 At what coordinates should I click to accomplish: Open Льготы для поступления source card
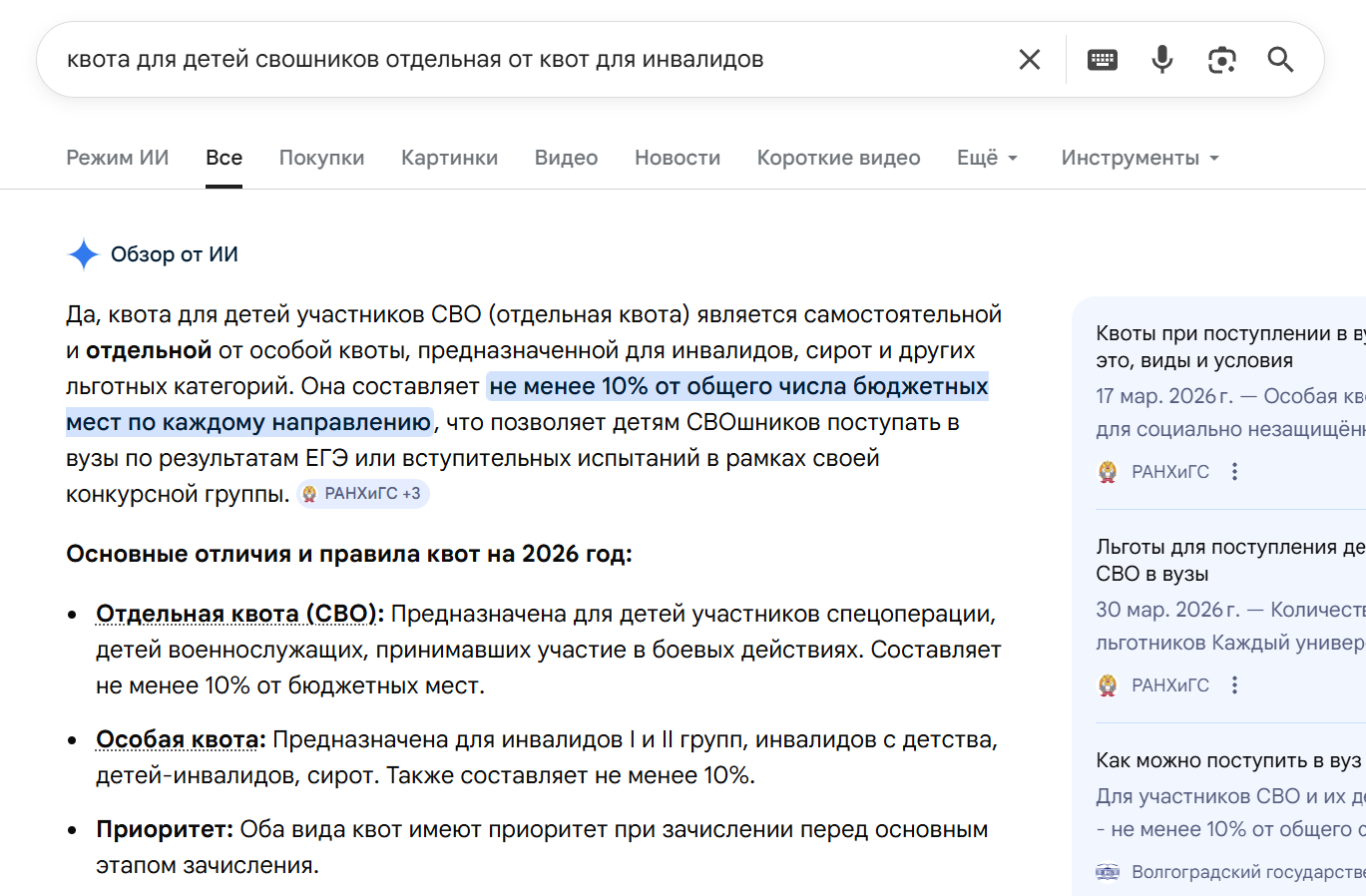click(x=1229, y=560)
